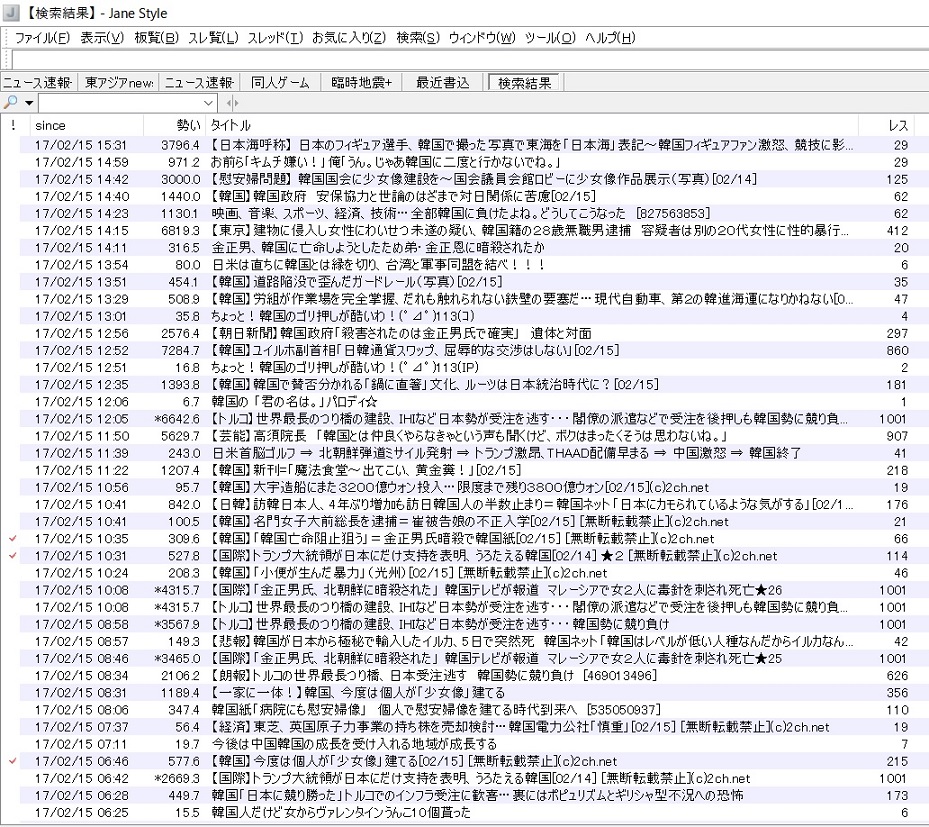This screenshot has height=827, width=929.
Task: Open the dropdown arrow next to the magnifier
Action: click(x=29, y=103)
